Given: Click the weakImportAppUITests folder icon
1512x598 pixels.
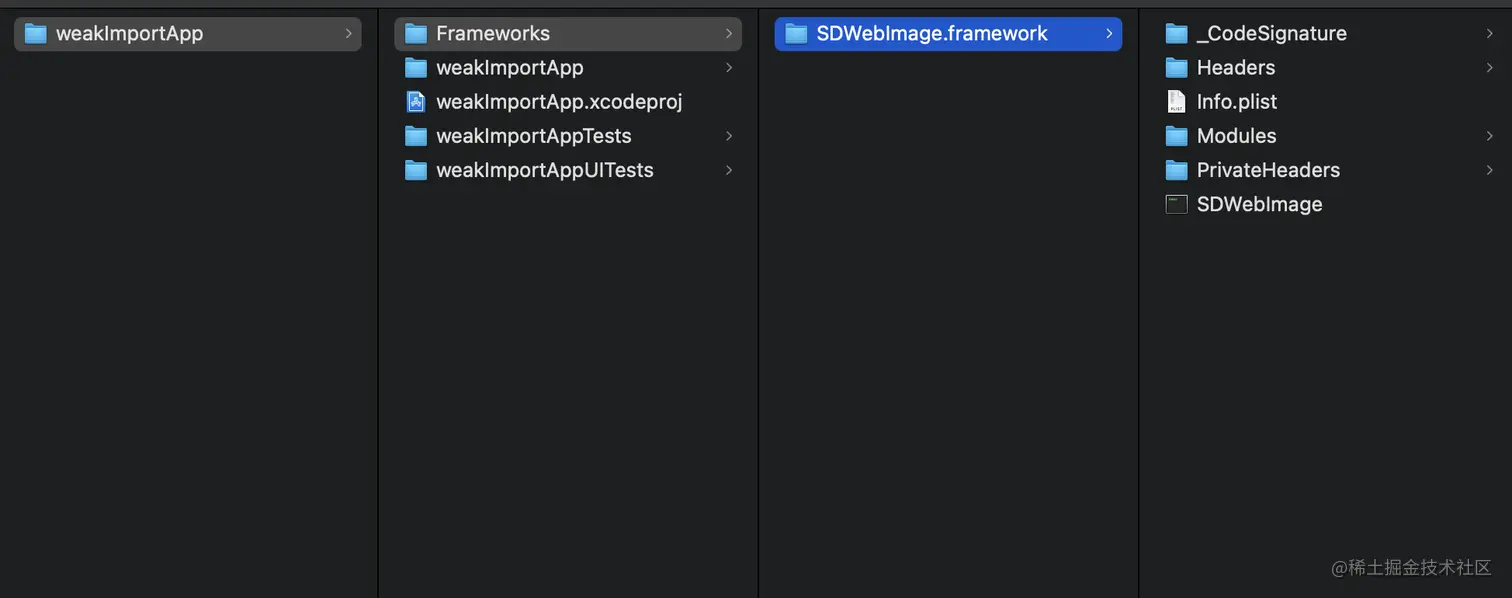Looking at the screenshot, I should (416, 170).
